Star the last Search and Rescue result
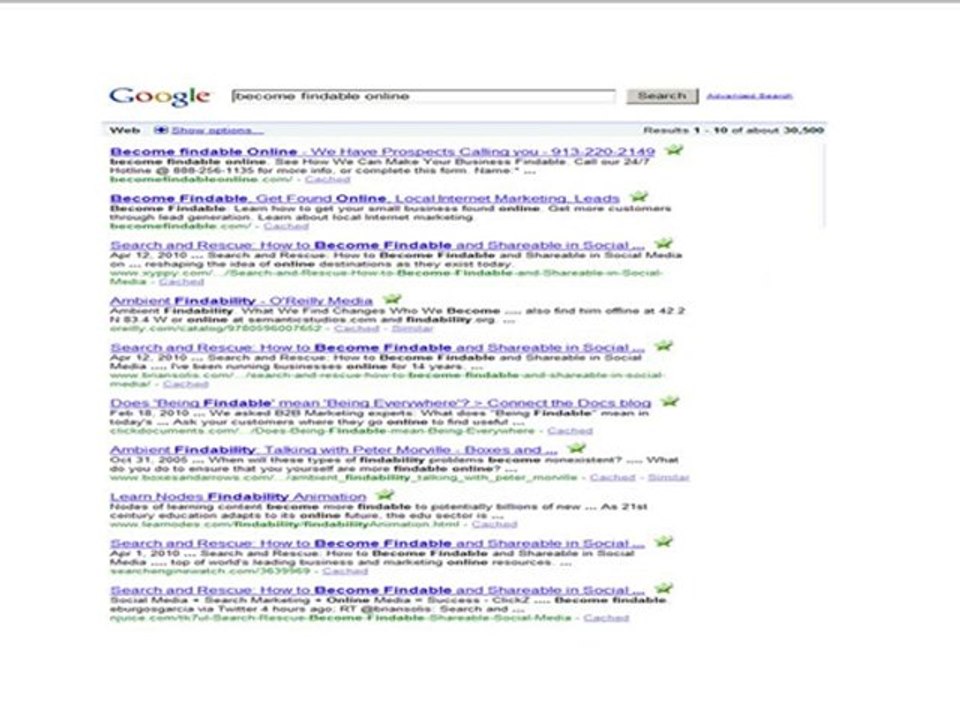The image size is (960, 720). point(664,588)
